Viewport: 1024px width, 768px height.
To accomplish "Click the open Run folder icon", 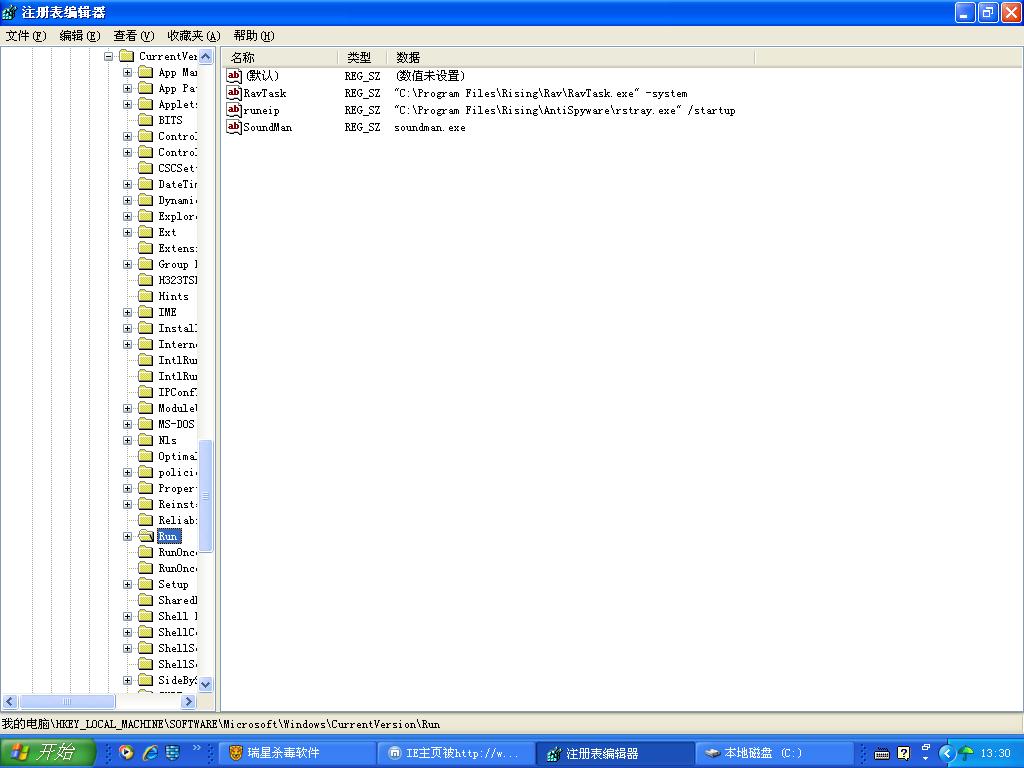I will coord(146,536).
